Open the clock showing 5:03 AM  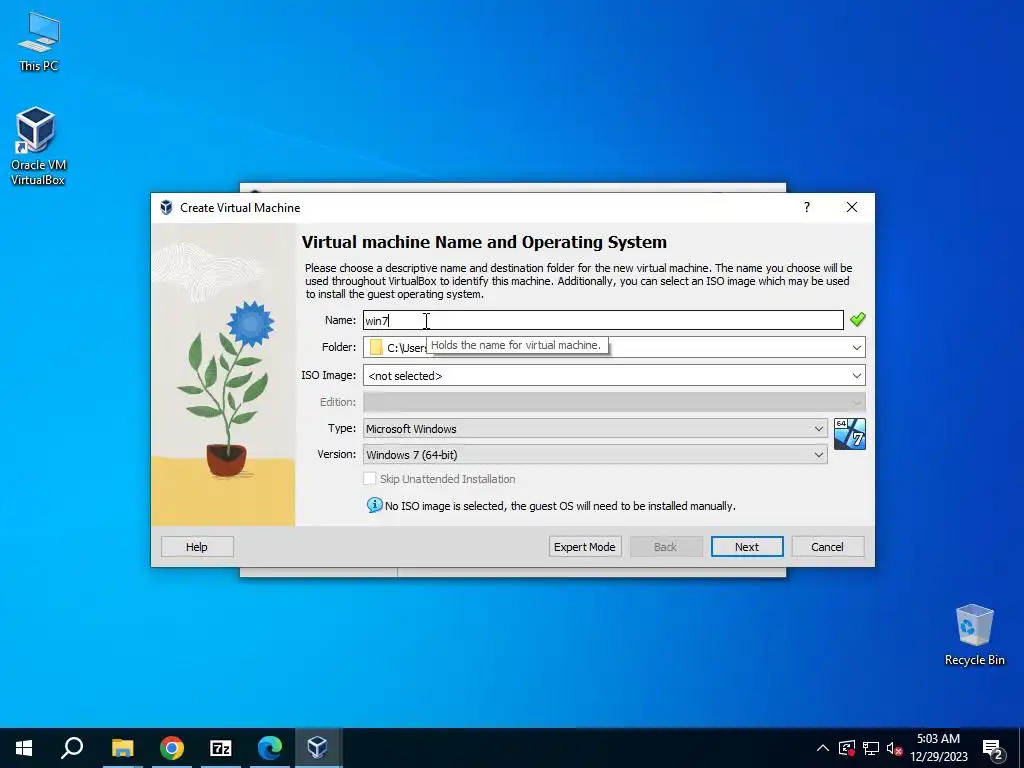pos(938,748)
